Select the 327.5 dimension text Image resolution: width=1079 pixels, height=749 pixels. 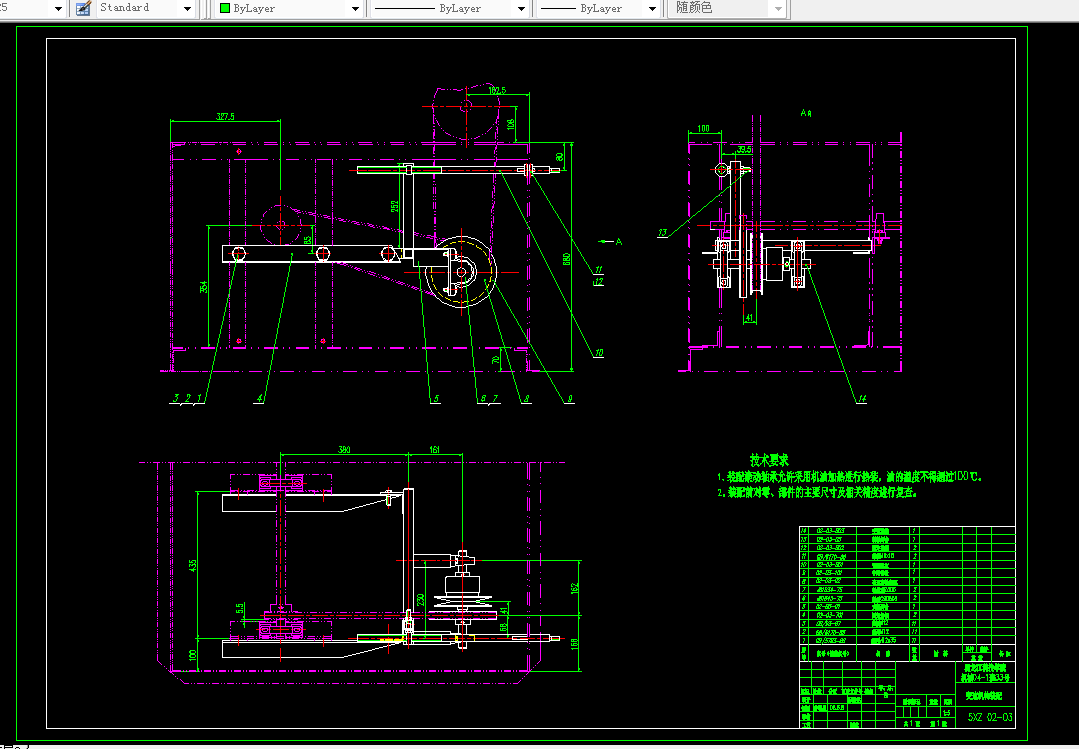(x=225, y=116)
